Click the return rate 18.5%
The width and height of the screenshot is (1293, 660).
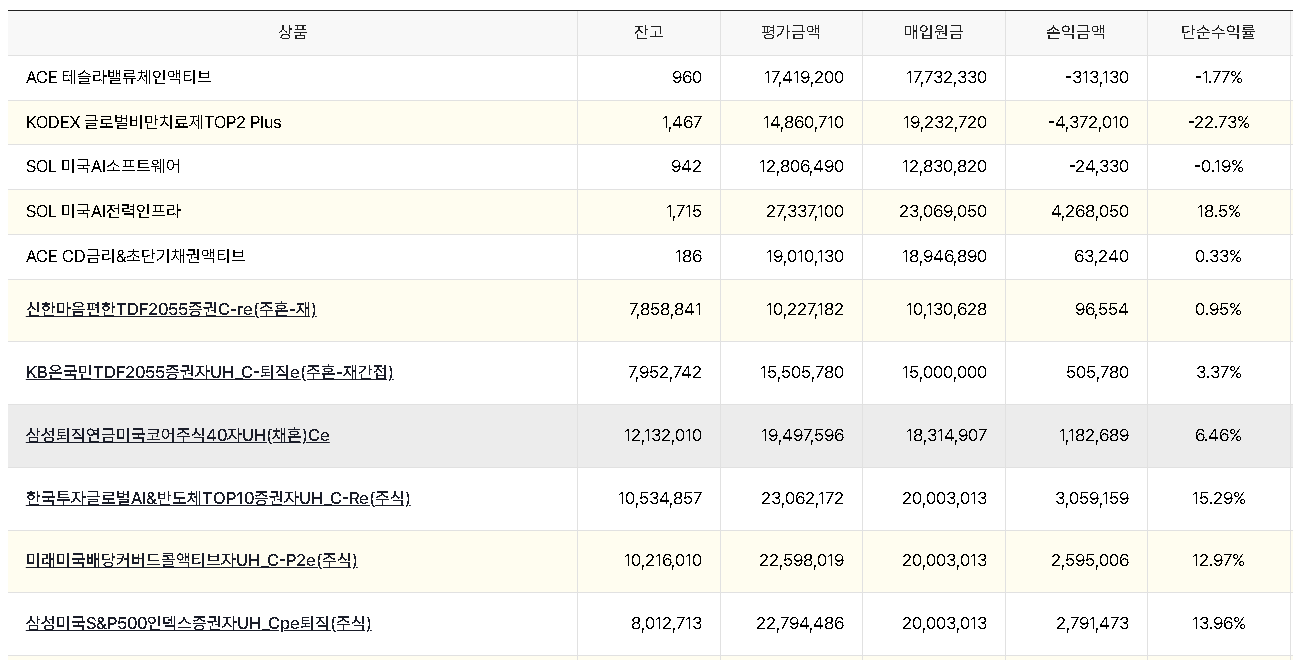1218,211
